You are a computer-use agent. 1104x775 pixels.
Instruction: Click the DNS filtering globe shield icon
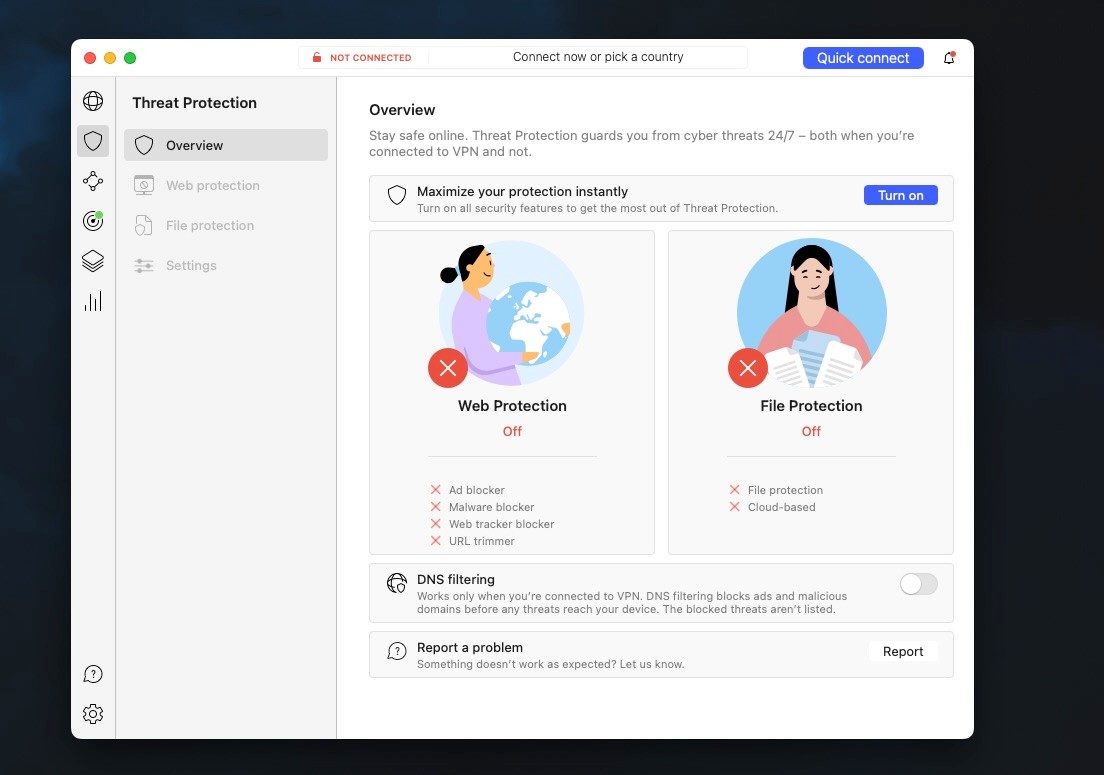(x=396, y=583)
